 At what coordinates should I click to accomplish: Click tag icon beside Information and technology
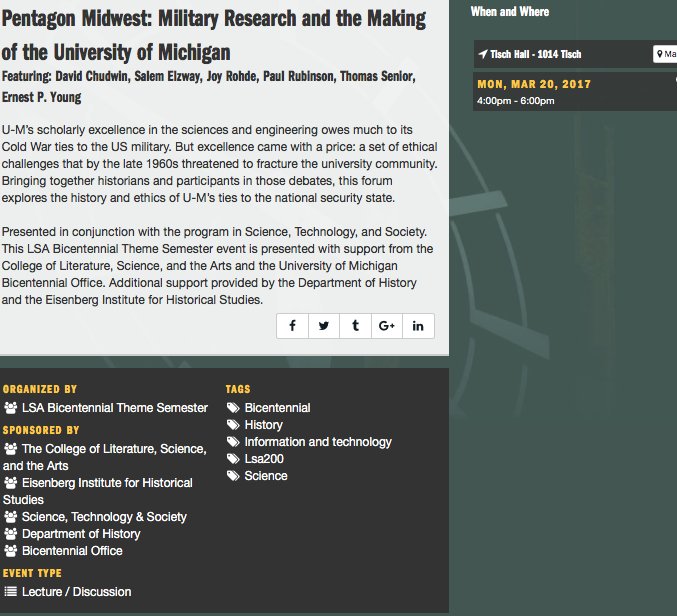click(x=233, y=442)
